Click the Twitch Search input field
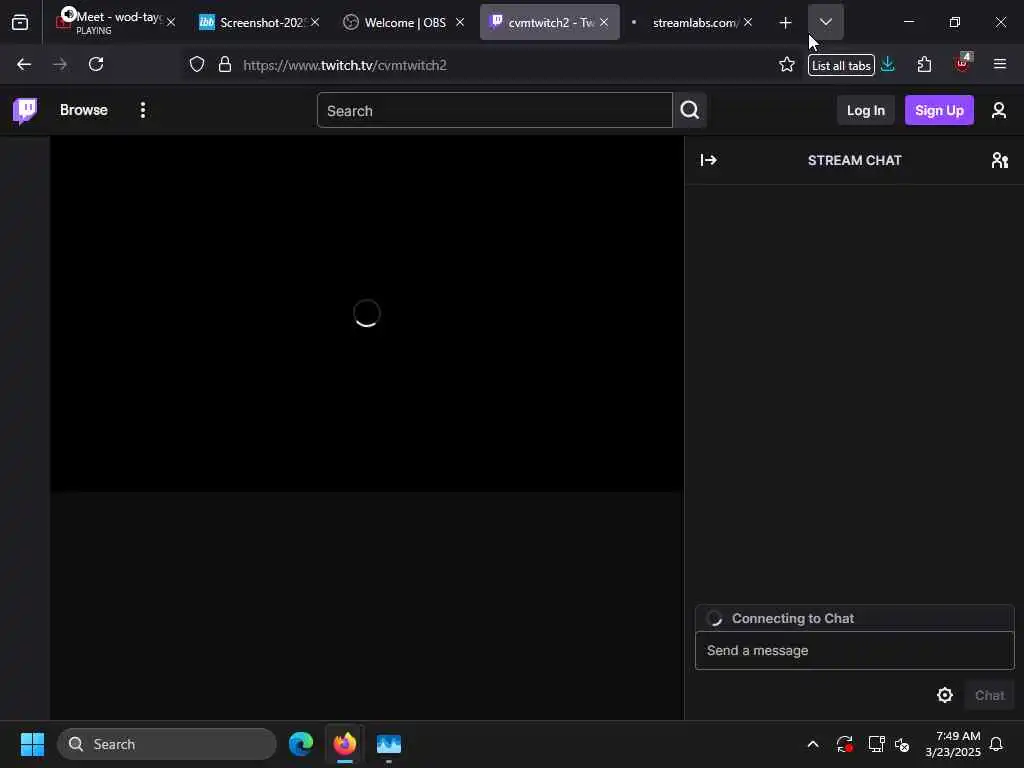This screenshot has height=768, width=1024. tap(494, 110)
